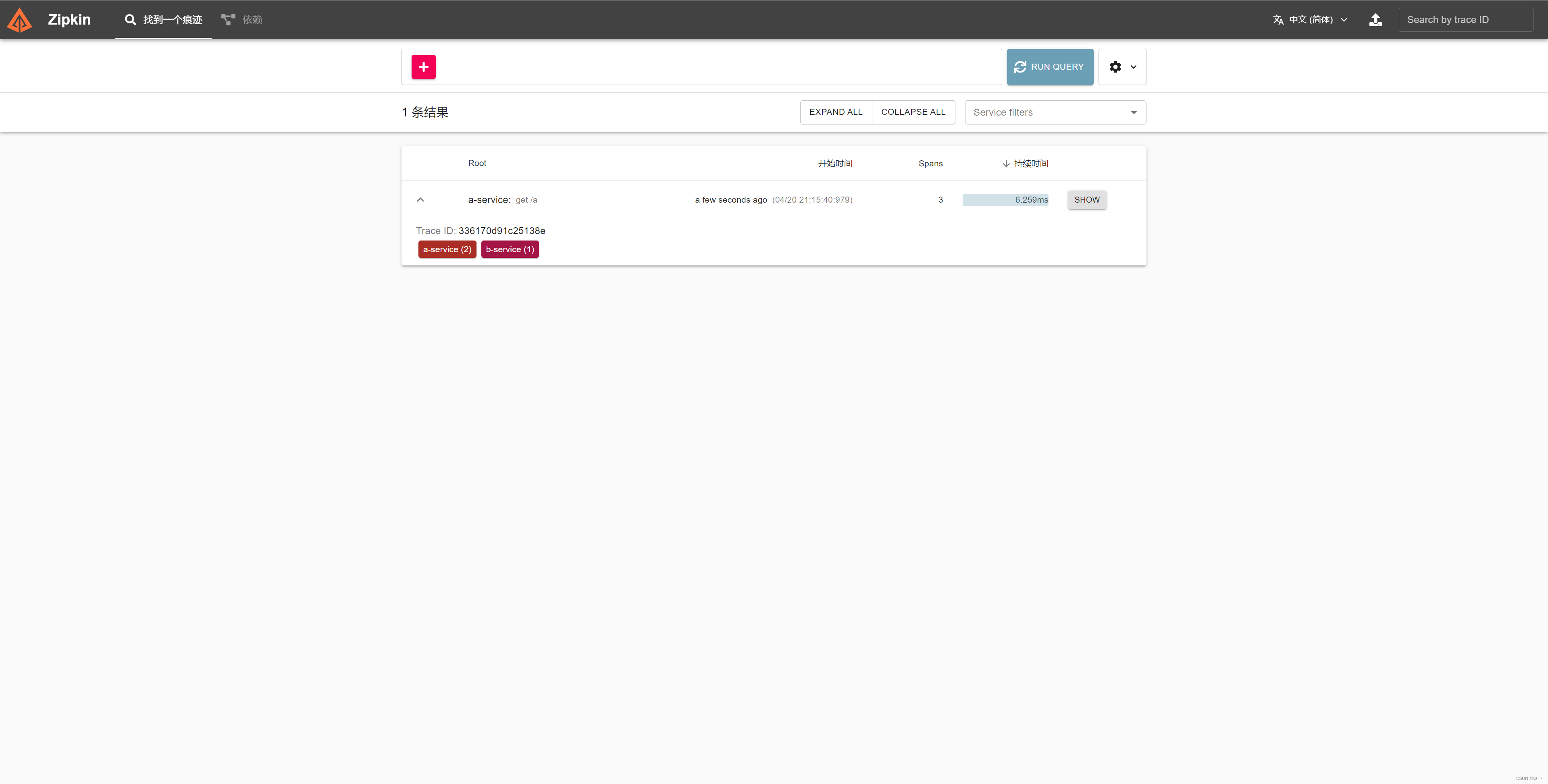Toggle the a-service (2) service badge
Image resolution: width=1548 pixels, height=784 pixels.
[447, 249]
